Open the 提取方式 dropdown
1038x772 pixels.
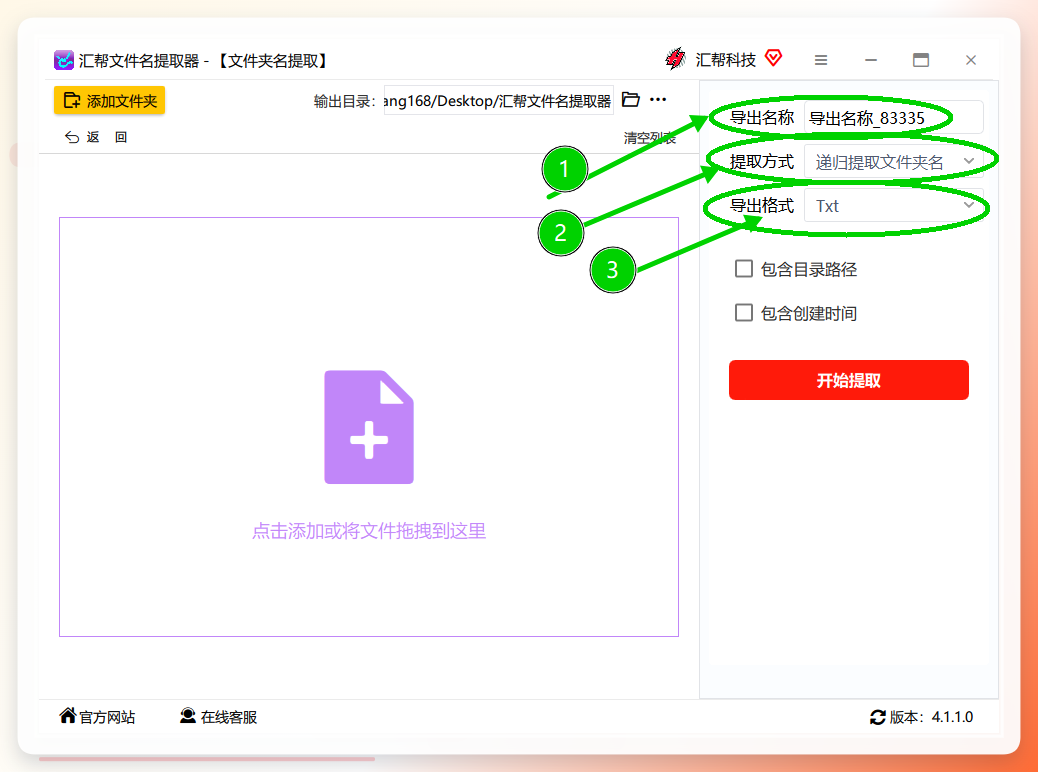(x=893, y=162)
